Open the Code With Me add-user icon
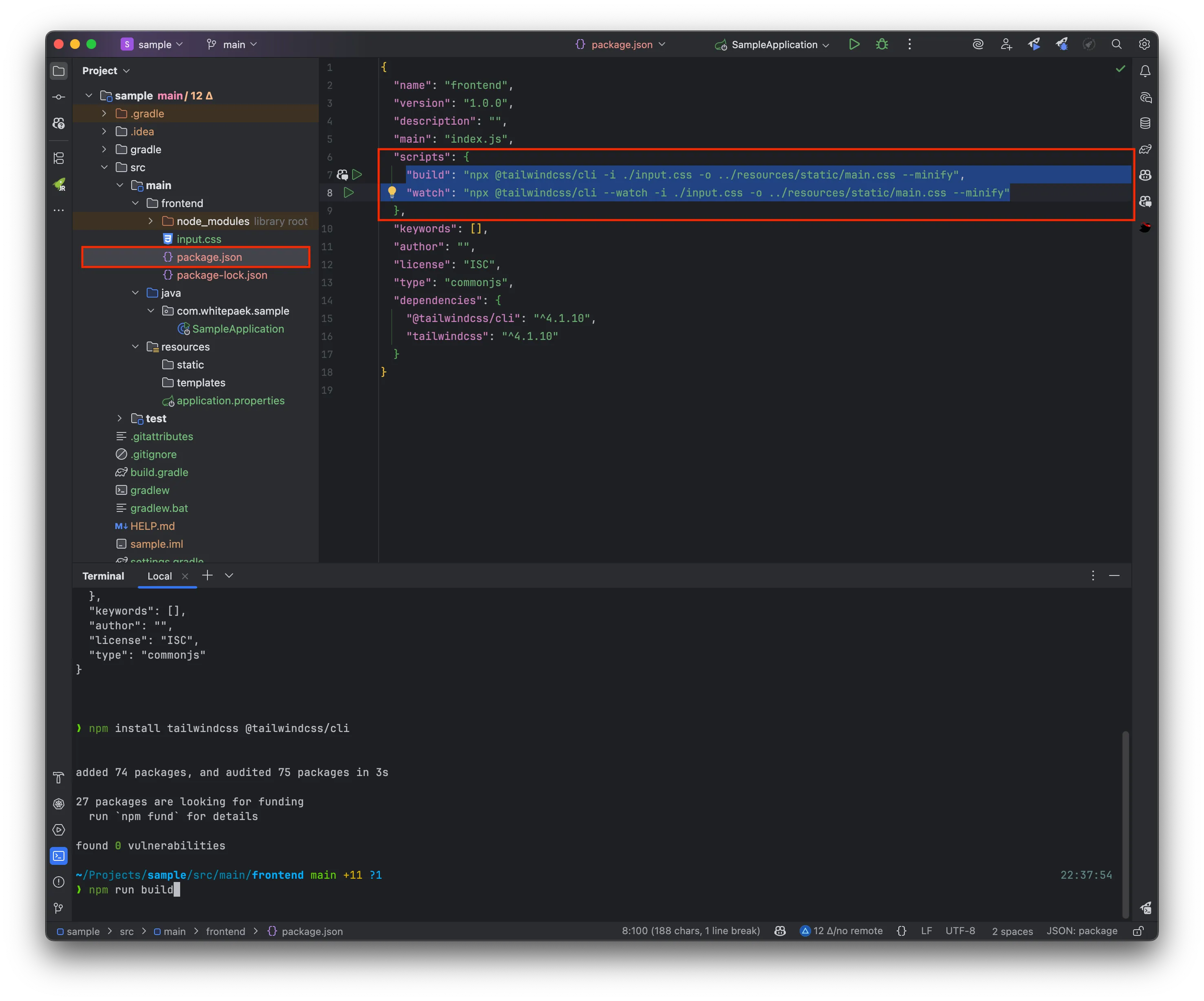1204x1001 pixels. [1006, 44]
